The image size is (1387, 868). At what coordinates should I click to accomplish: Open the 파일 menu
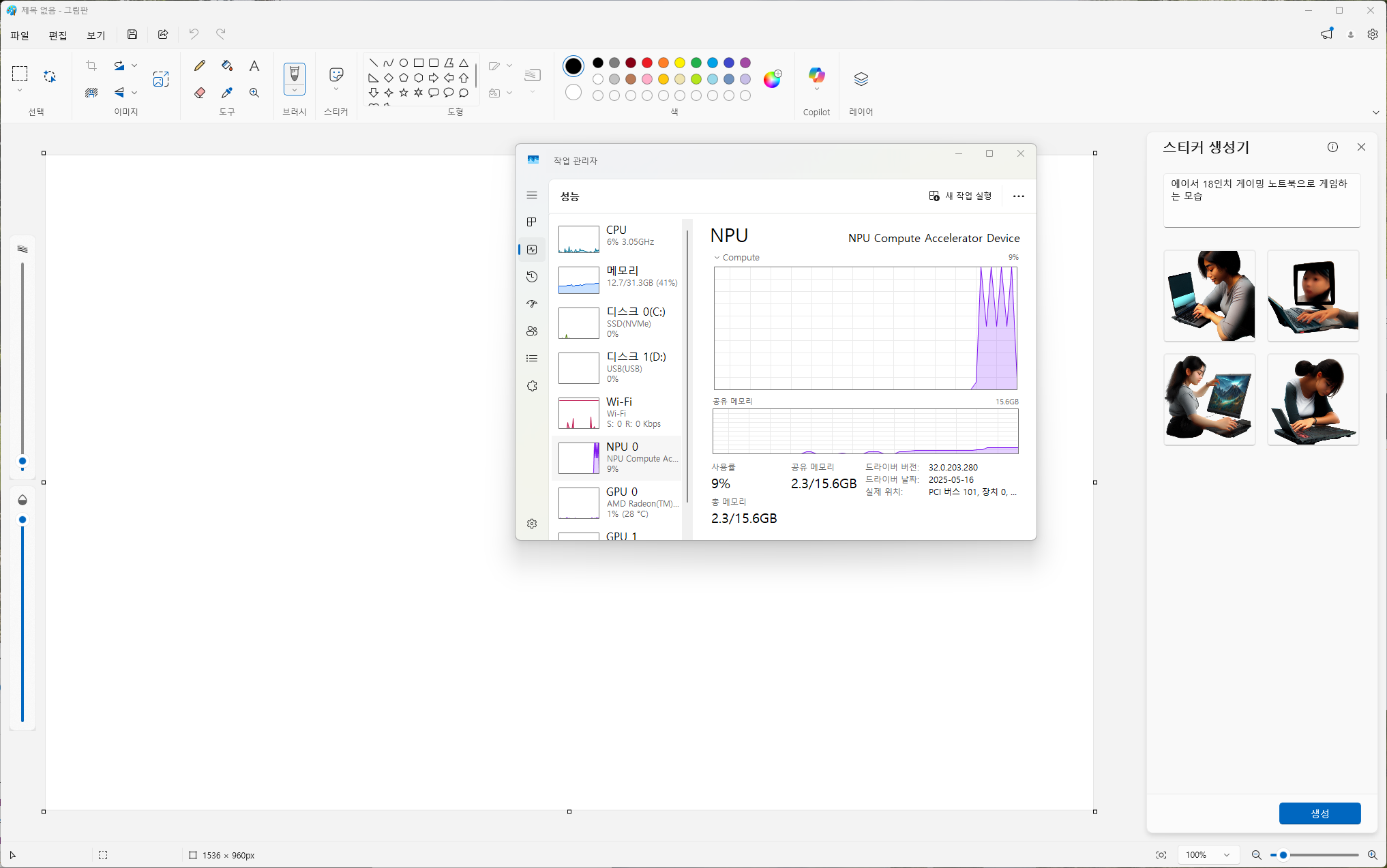tap(20, 35)
